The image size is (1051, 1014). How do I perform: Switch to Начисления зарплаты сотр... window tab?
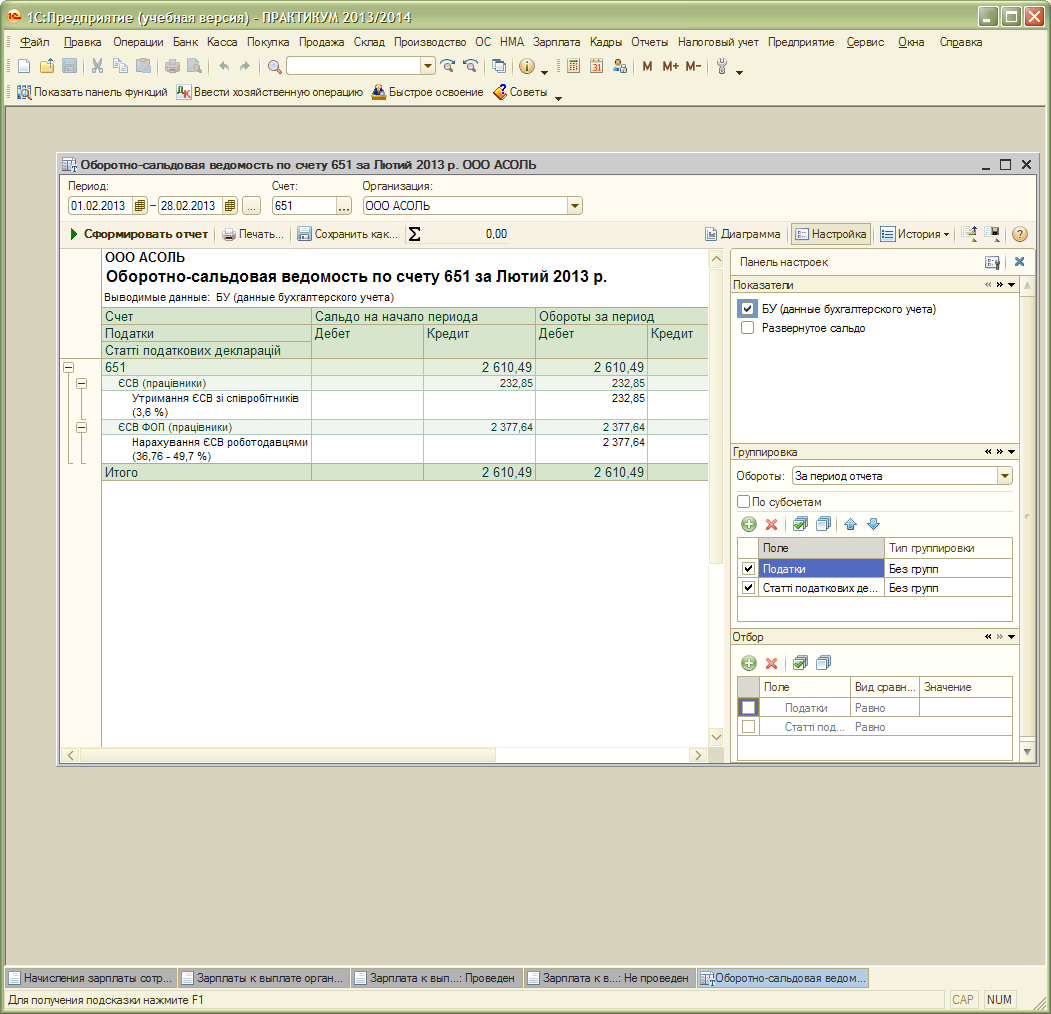pyautogui.click(x=91, y=978)
